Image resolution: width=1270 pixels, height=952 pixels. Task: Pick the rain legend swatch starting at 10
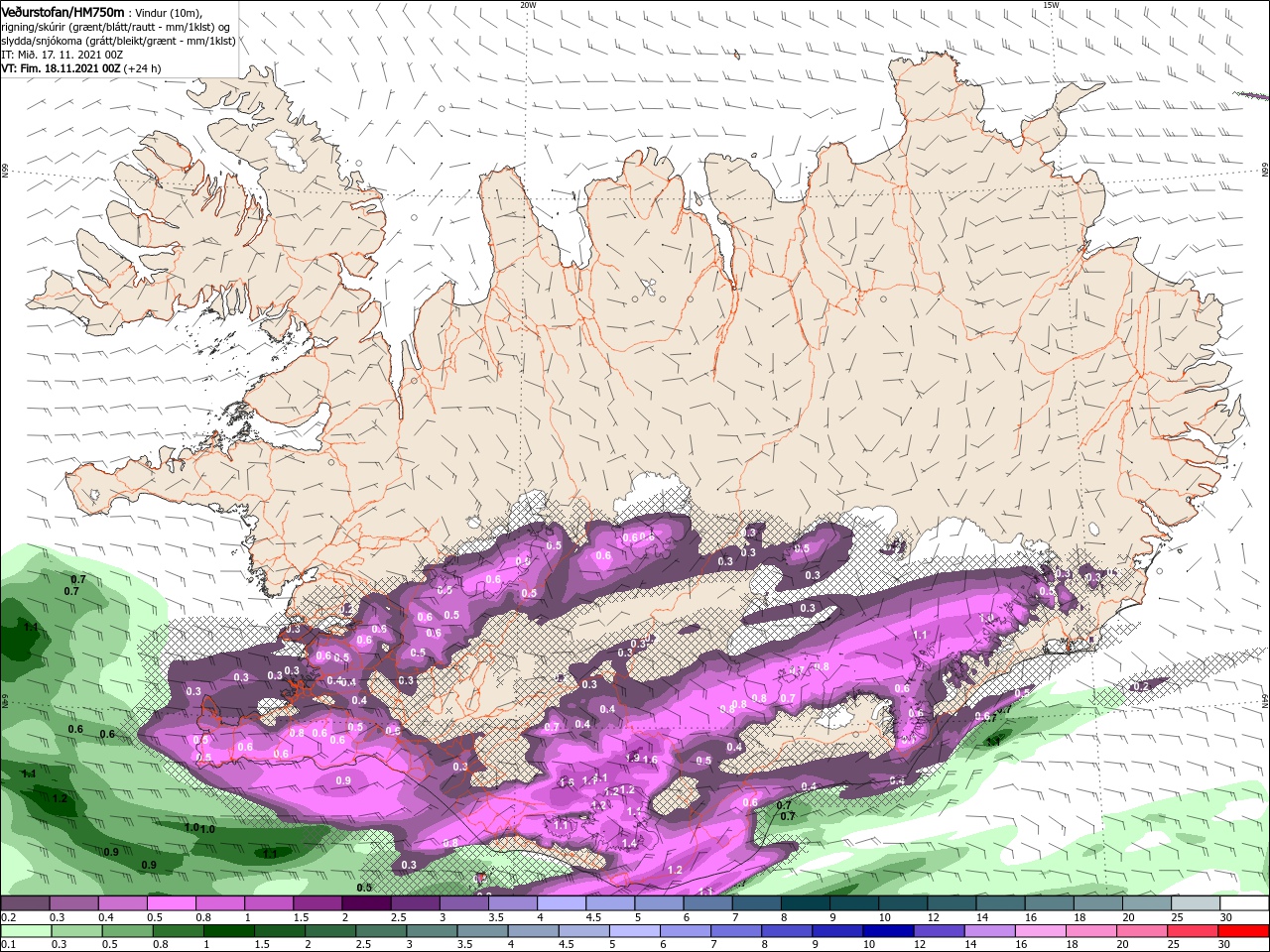[886, 931]
